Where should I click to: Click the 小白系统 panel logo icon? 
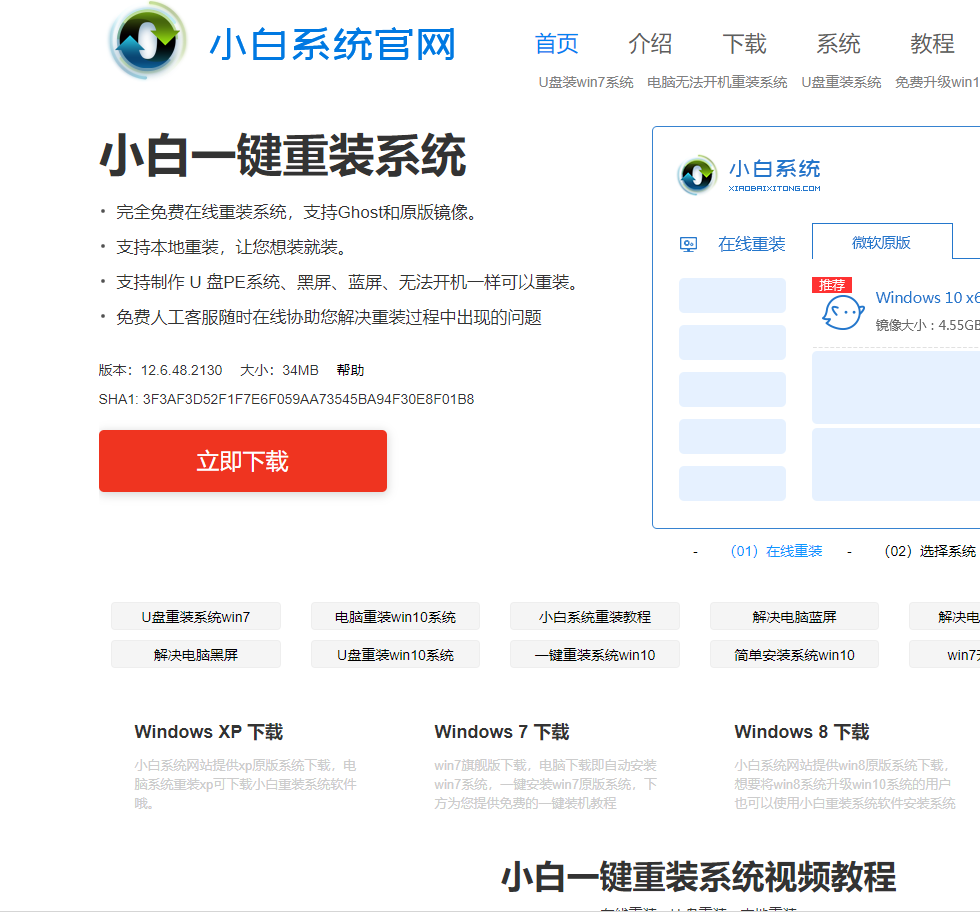(x=696, y=174)
